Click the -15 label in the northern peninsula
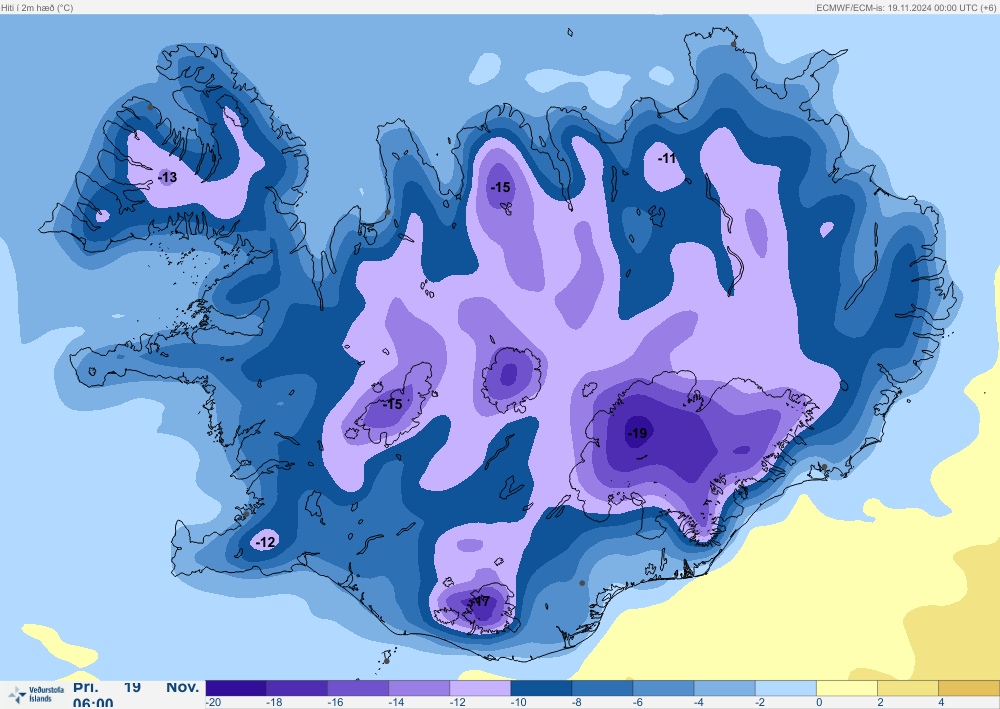The height and width of the screenshot is (709, 1000). coord(501,187)
